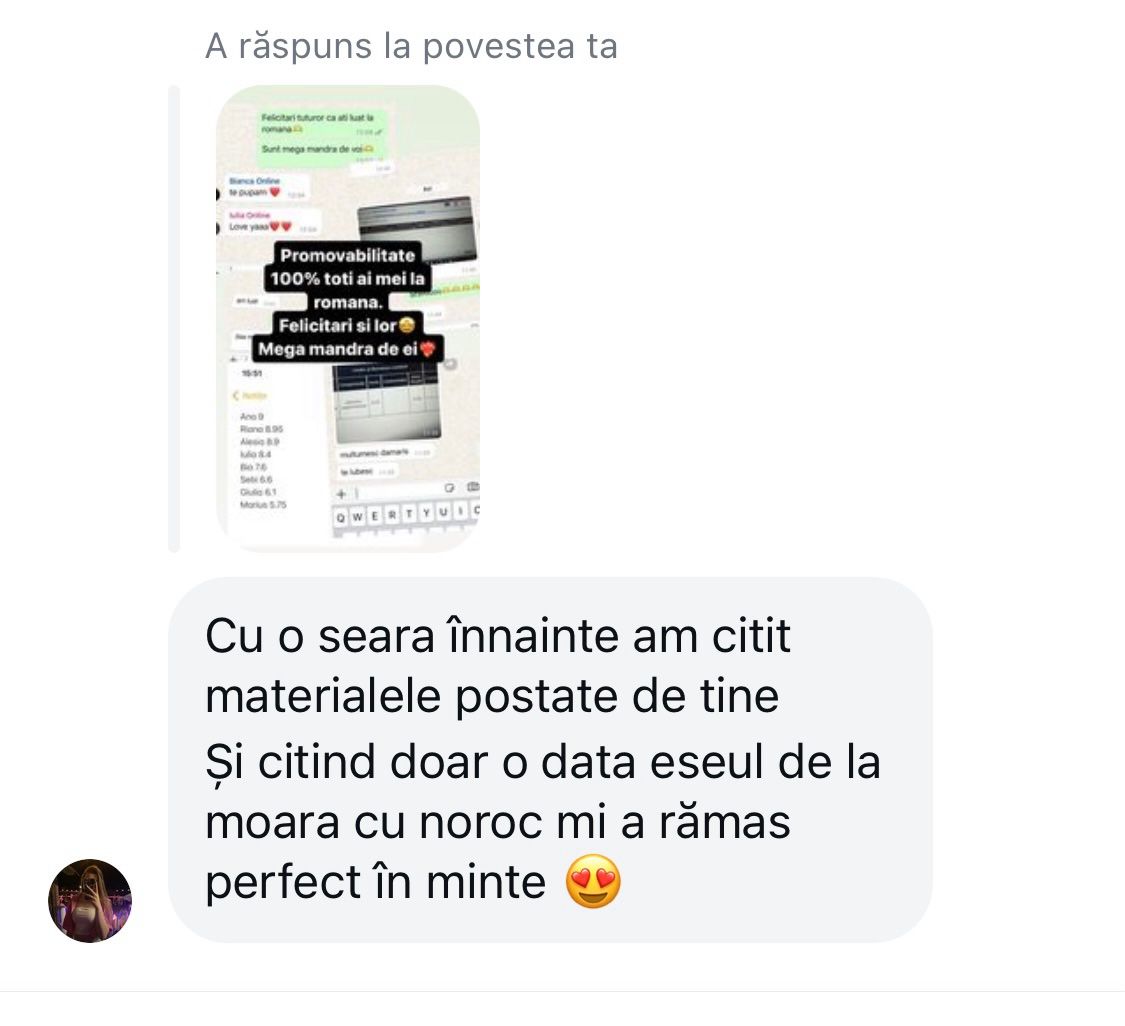This screenshot has width=1125, height=1026.
Task: Select the message bubble starting 'Cu o seara'
Action: click(x=550, y=759)
